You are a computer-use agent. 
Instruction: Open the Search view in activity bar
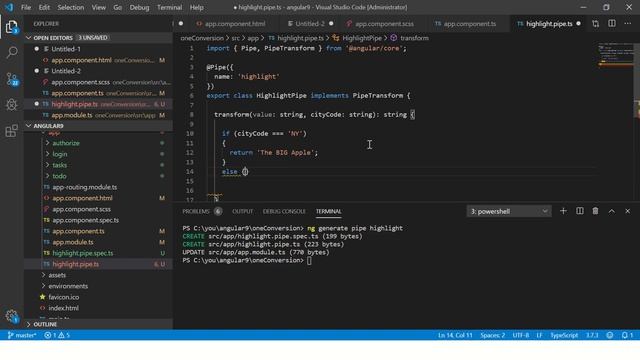point(11,52)
